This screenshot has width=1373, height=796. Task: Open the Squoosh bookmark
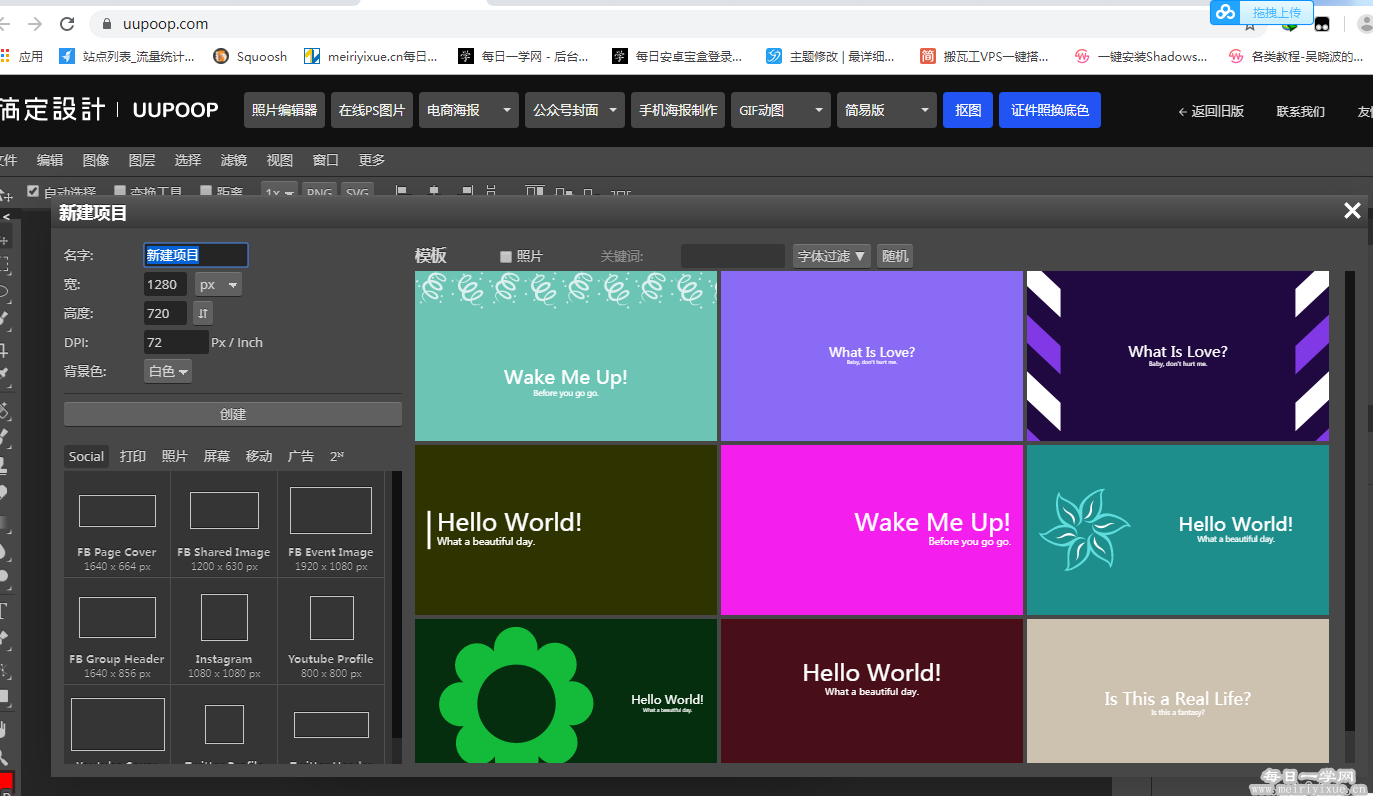tap(250, 57)
